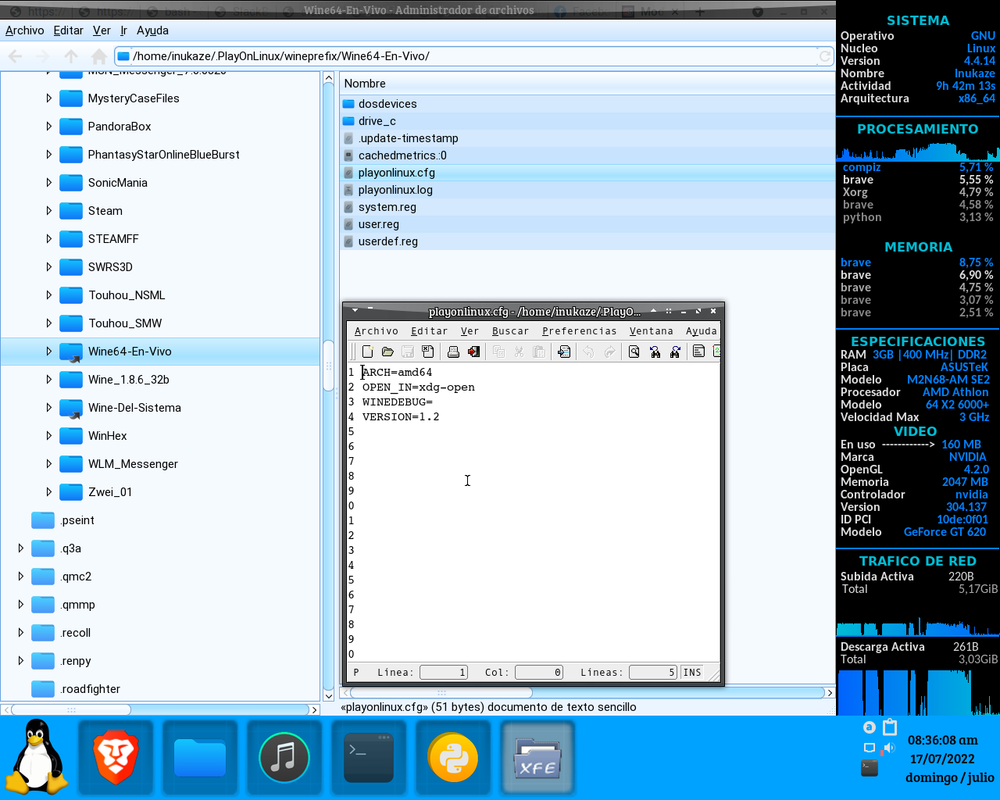Screen dimensions: 1000x800
Task: Open the editor's Buscar menu
Action: tap(510, 331)
